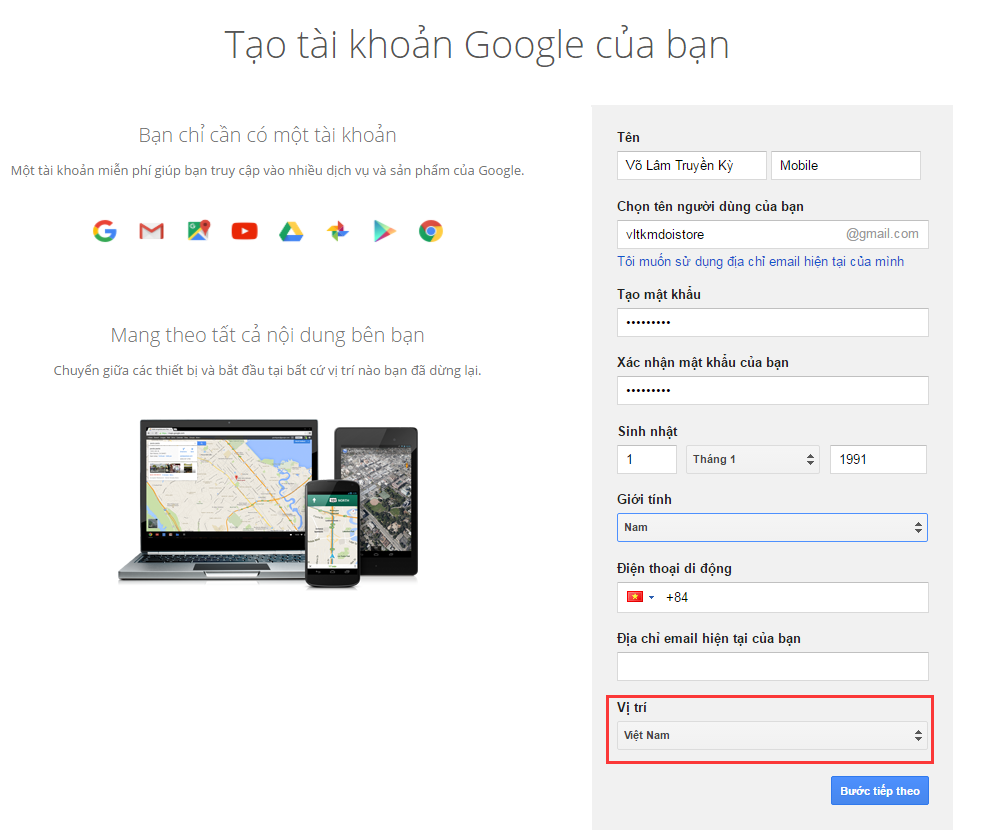Click the Google Photos pinwheel icon
985x832 pixels.
click(x=338, y=231)
